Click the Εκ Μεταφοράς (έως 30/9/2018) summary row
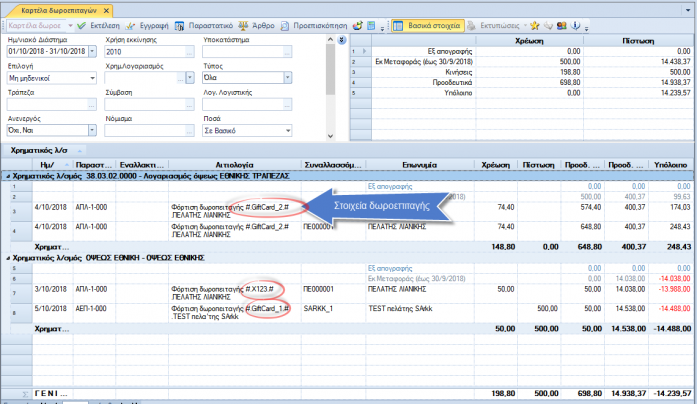Screen dimensions: 697x404 [424, 62]
